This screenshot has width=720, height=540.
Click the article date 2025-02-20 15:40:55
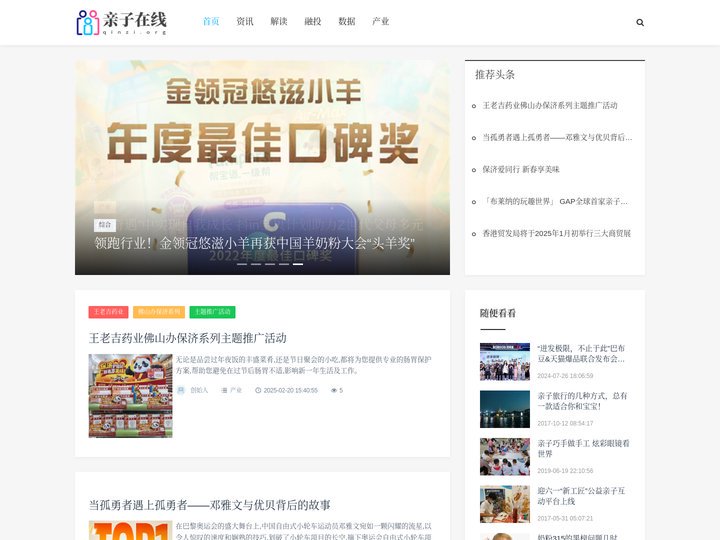[x=290, y=390]
